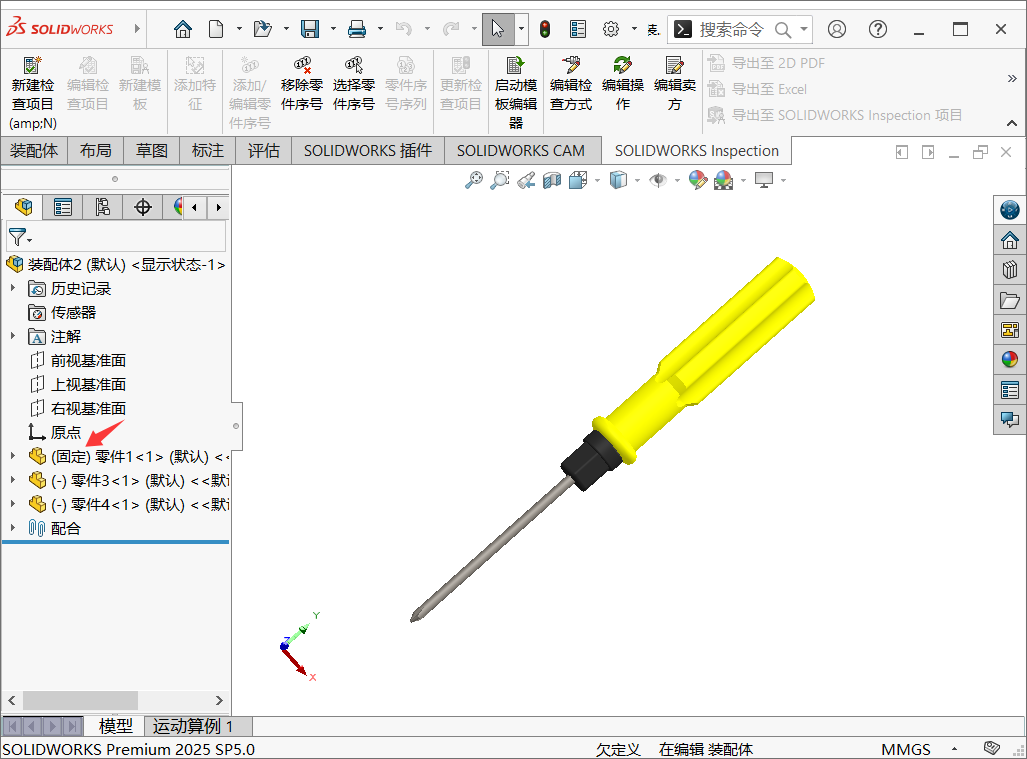
Task: Click the Edit Appearance color ball icon
Action: pyautogui.click(x=698, y=179)
